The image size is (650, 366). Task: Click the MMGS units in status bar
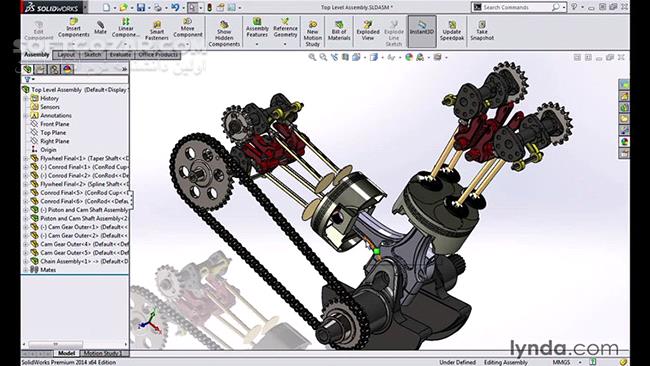point(561,362)
